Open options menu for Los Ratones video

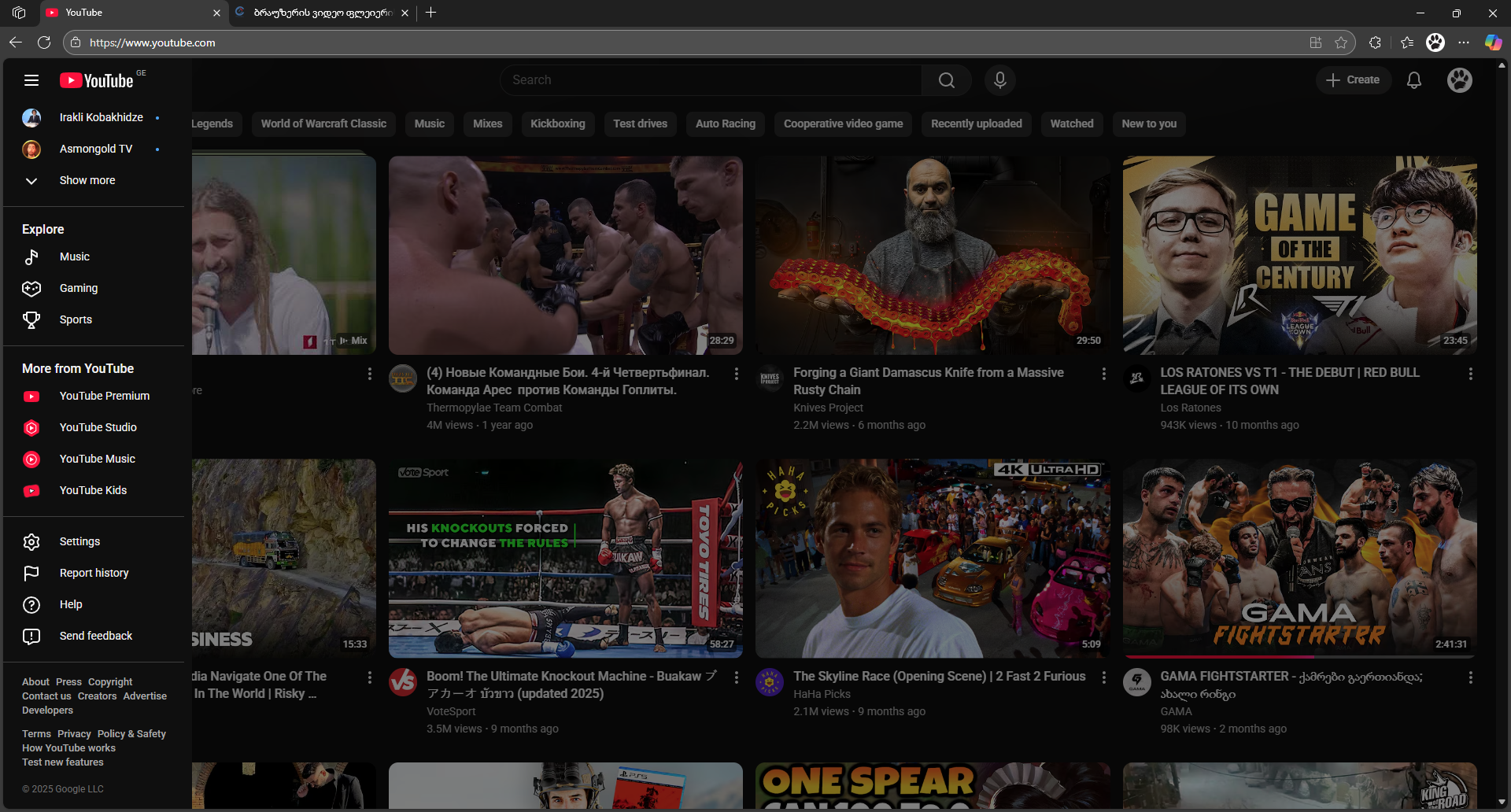pyautogui.click(x=1470, y=374)
